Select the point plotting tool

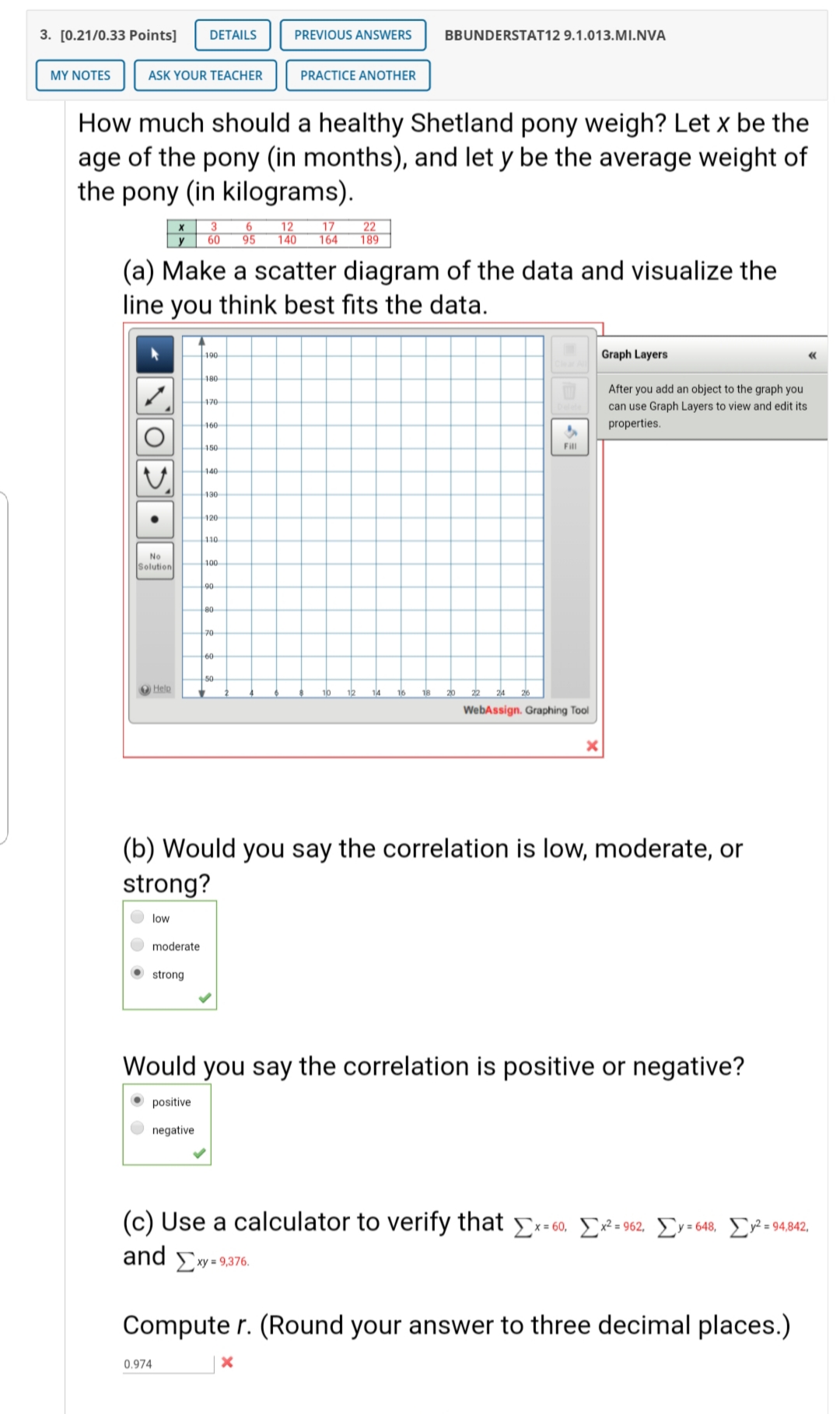point(155,520)
